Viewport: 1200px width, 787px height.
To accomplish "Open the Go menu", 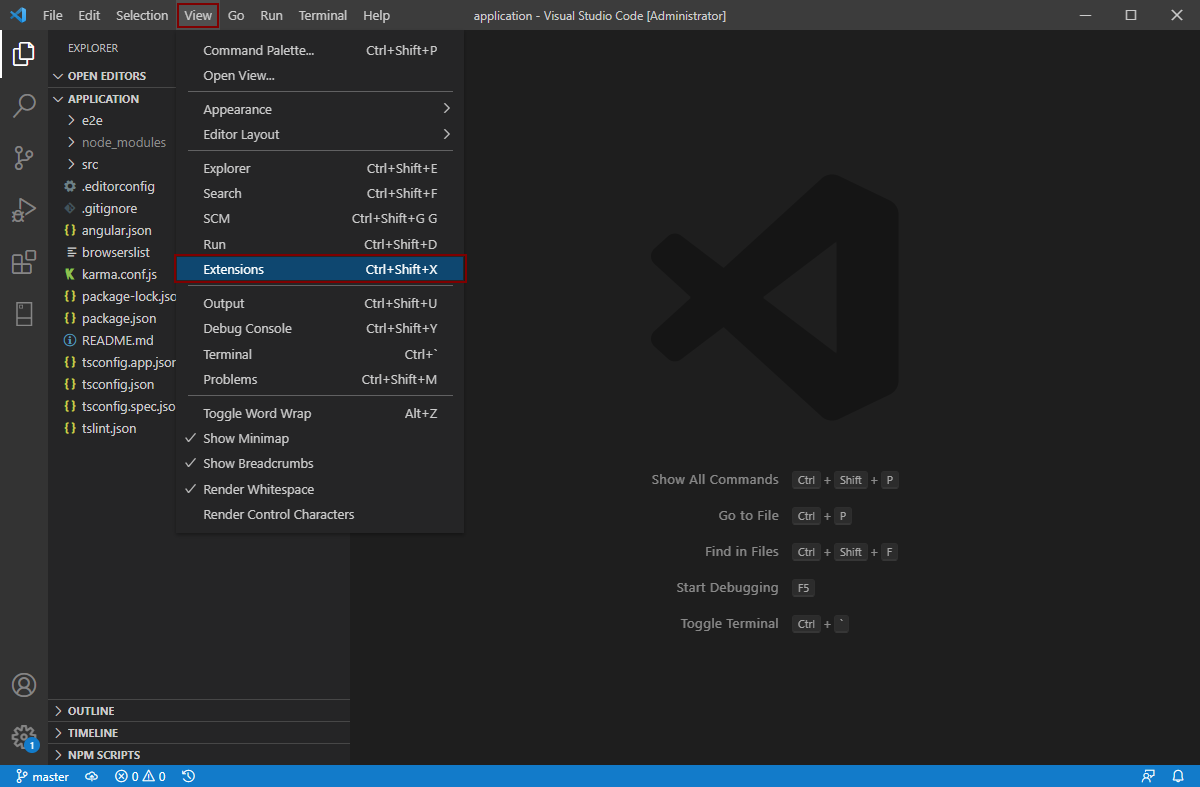I will click(x=236, y=15).
